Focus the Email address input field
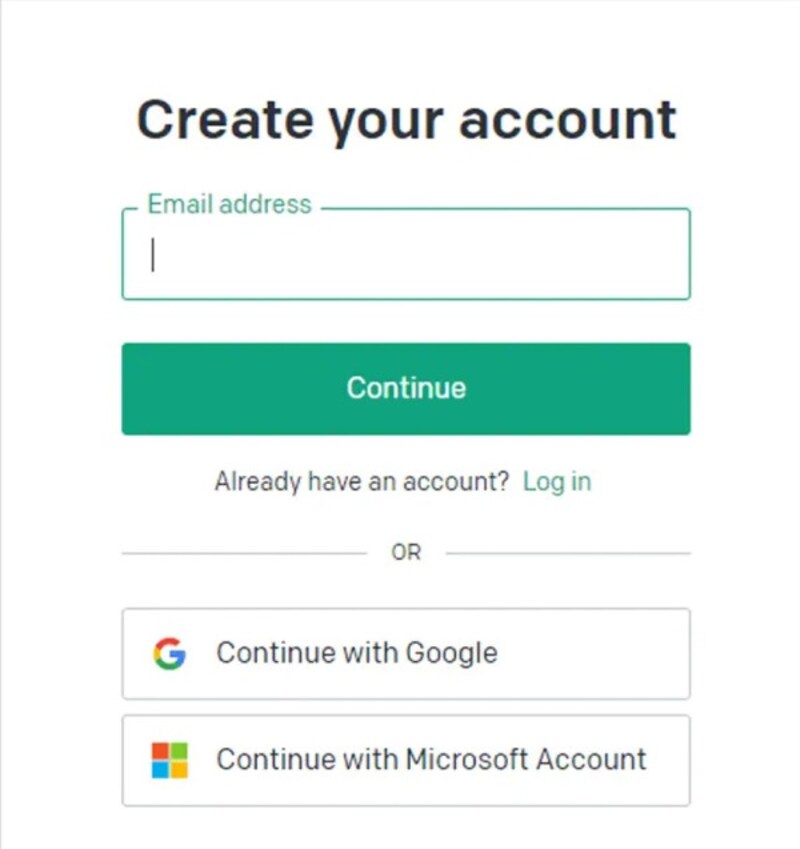Viewport: 800px width, 849px height. pos(406,254)
